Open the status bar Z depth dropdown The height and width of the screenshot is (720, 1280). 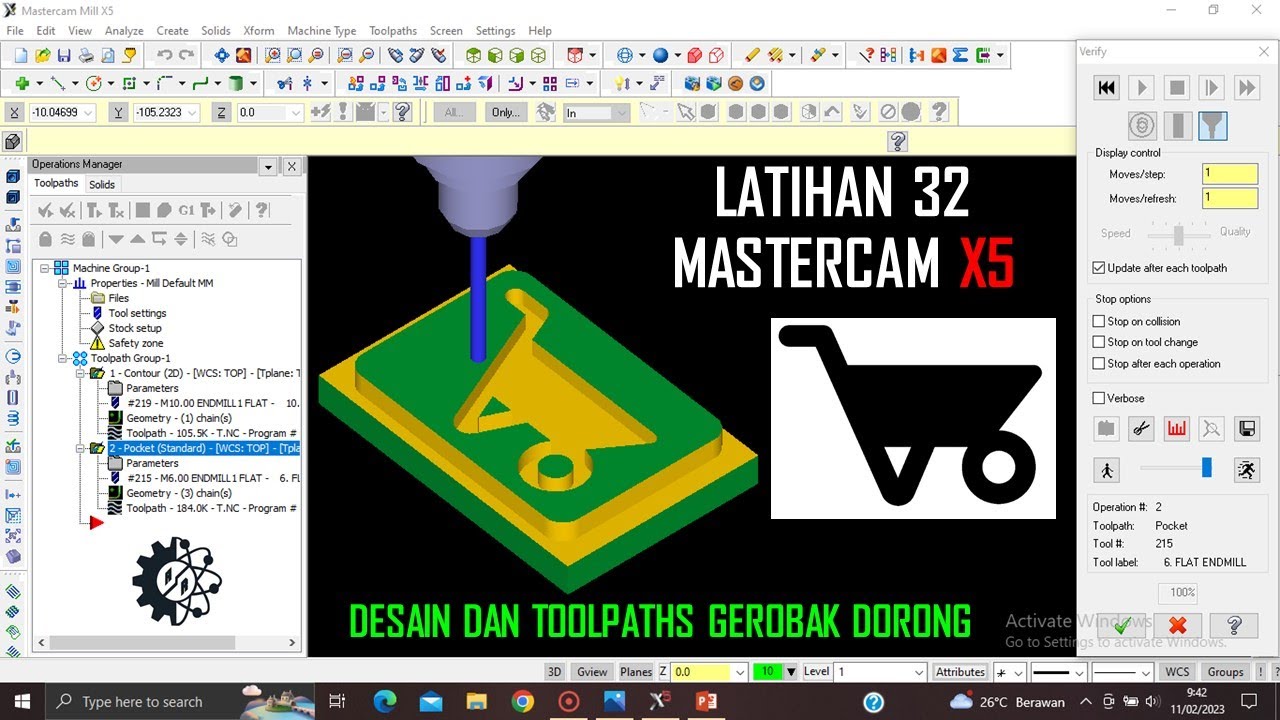(740, 672)
